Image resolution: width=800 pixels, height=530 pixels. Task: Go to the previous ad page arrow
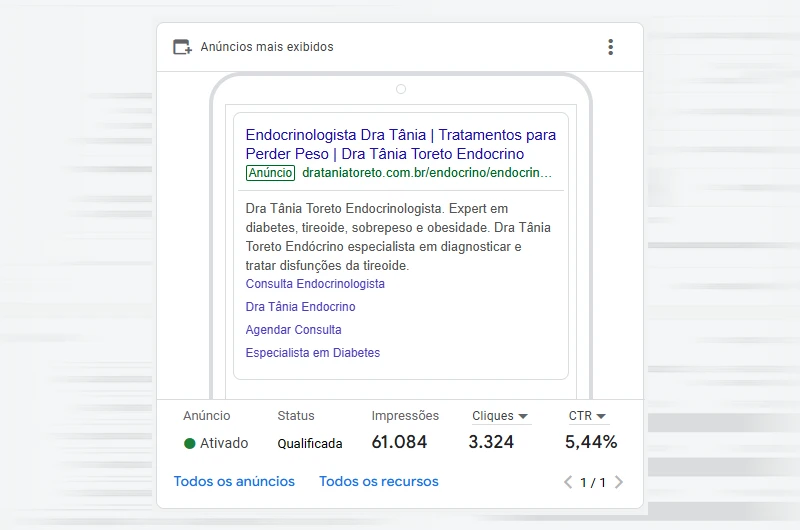568,482
